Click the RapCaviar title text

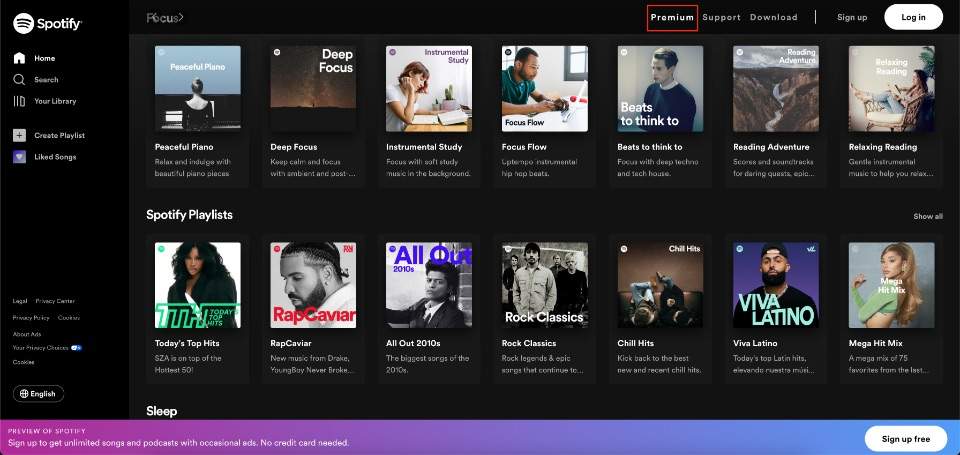(x=291, y=343)
